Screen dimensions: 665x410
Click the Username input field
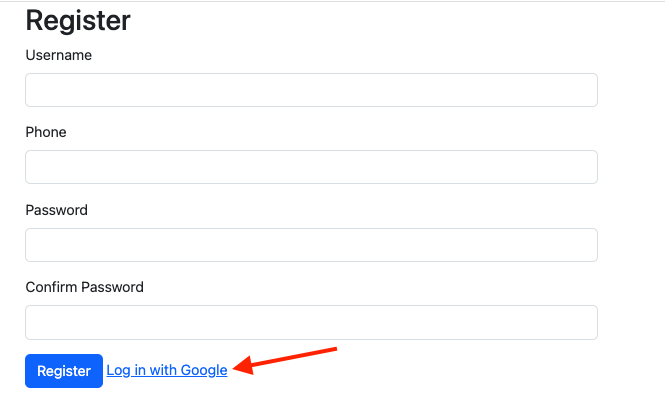311,90
